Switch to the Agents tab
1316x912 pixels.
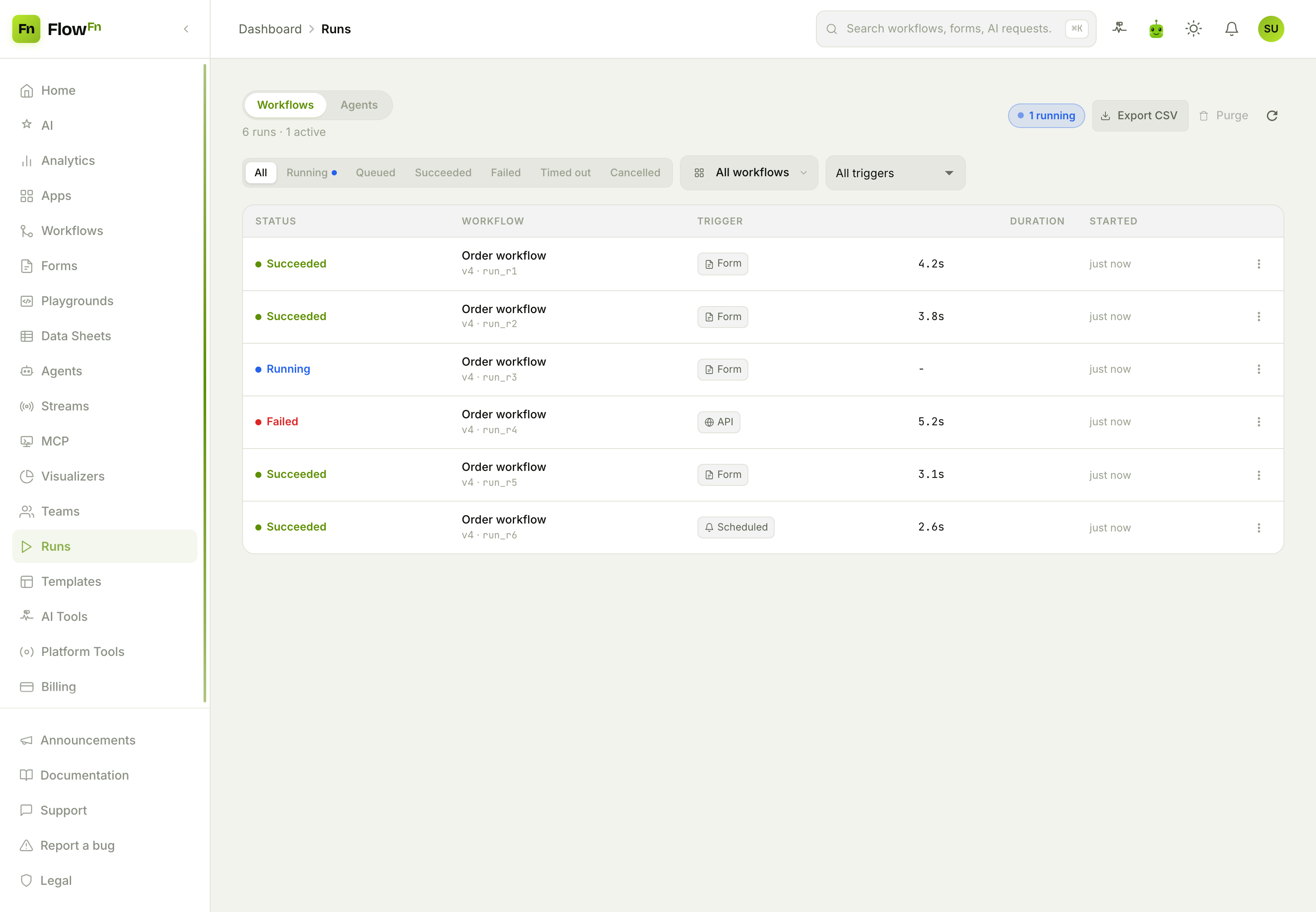pos(359,105)
